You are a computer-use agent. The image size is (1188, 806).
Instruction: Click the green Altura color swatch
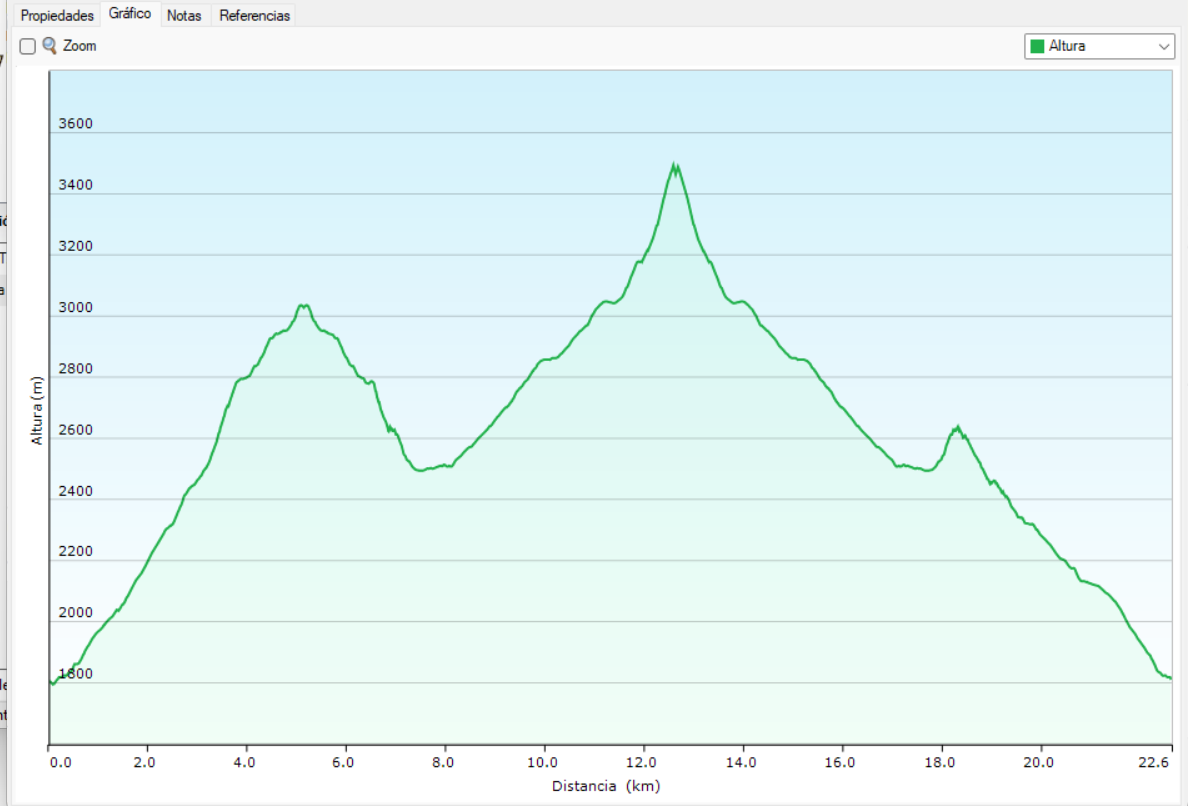click(x=1037, y=46)
